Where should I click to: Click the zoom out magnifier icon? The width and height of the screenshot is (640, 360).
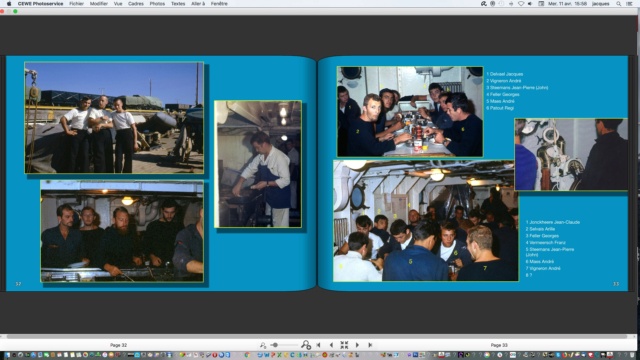coord(263,345)
